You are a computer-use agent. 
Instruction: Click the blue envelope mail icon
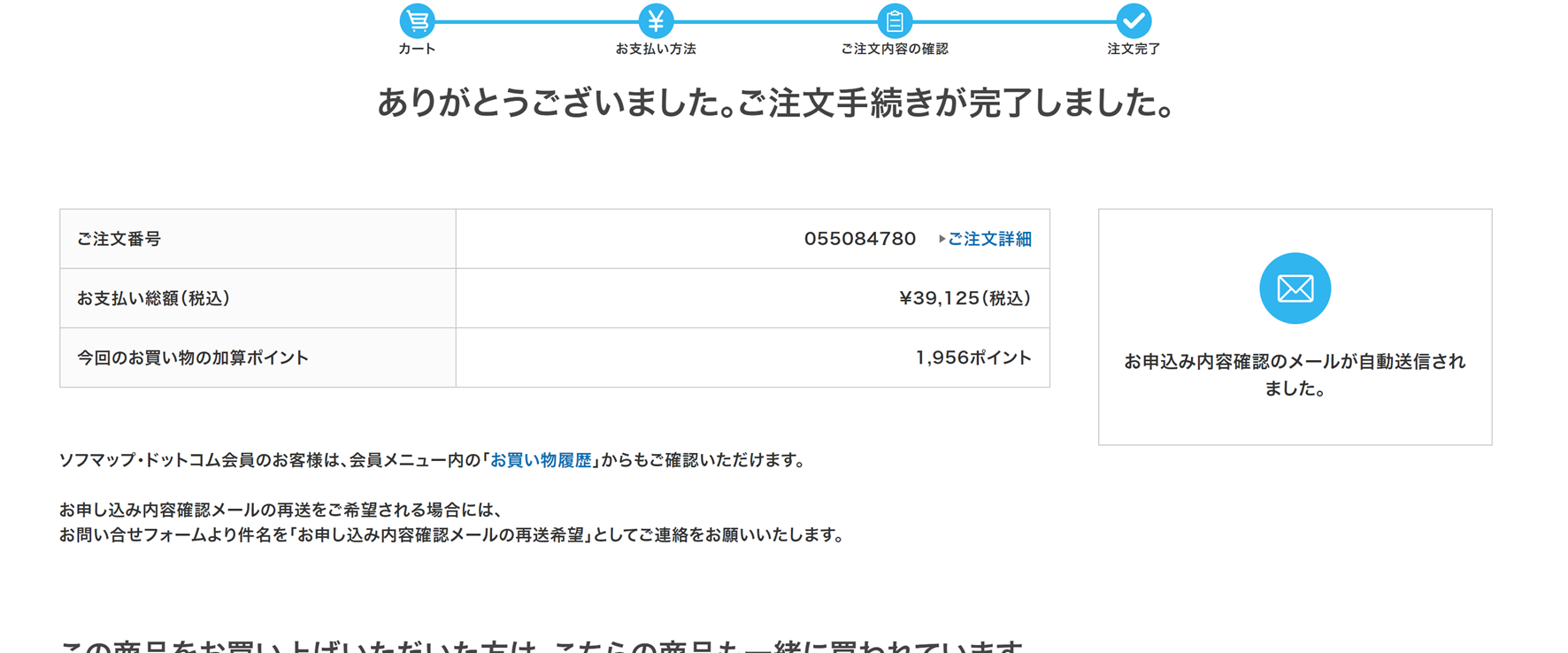click(1295, 288)
